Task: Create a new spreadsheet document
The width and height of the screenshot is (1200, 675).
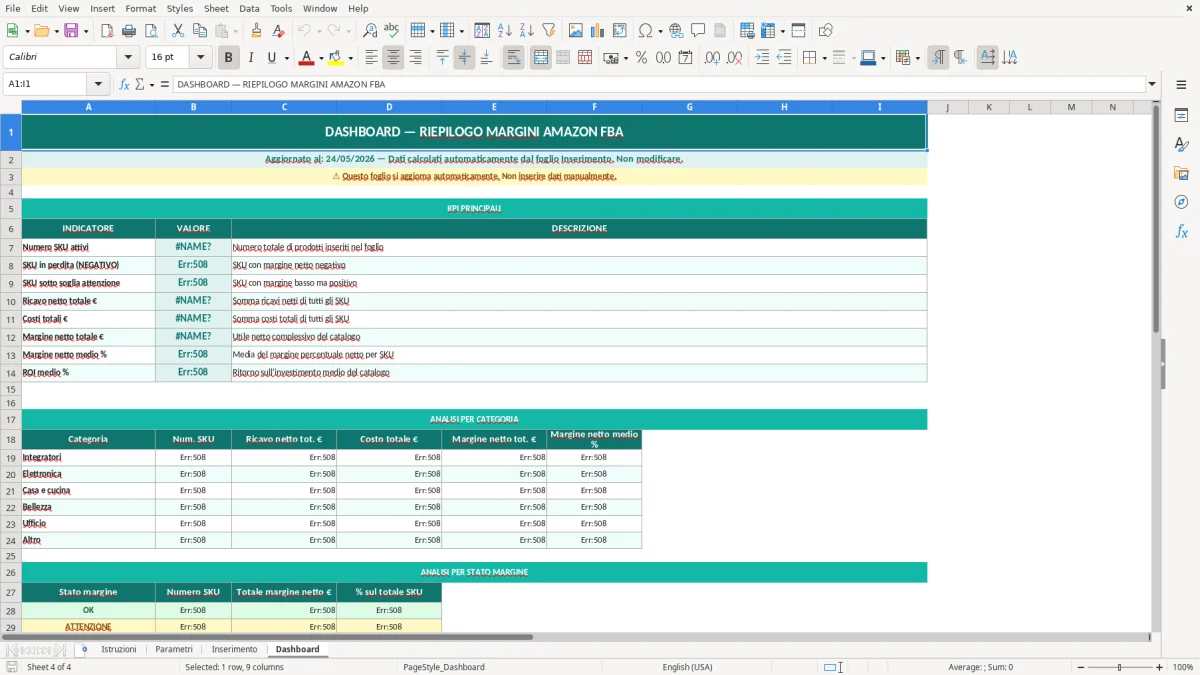Action: coord(12,31)
